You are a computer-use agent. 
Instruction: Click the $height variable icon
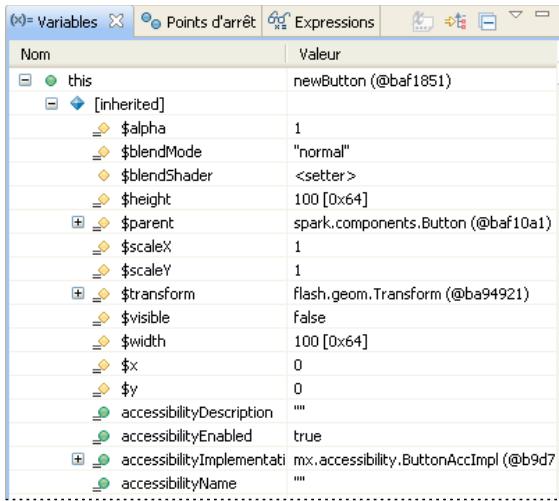coord(101,200)
